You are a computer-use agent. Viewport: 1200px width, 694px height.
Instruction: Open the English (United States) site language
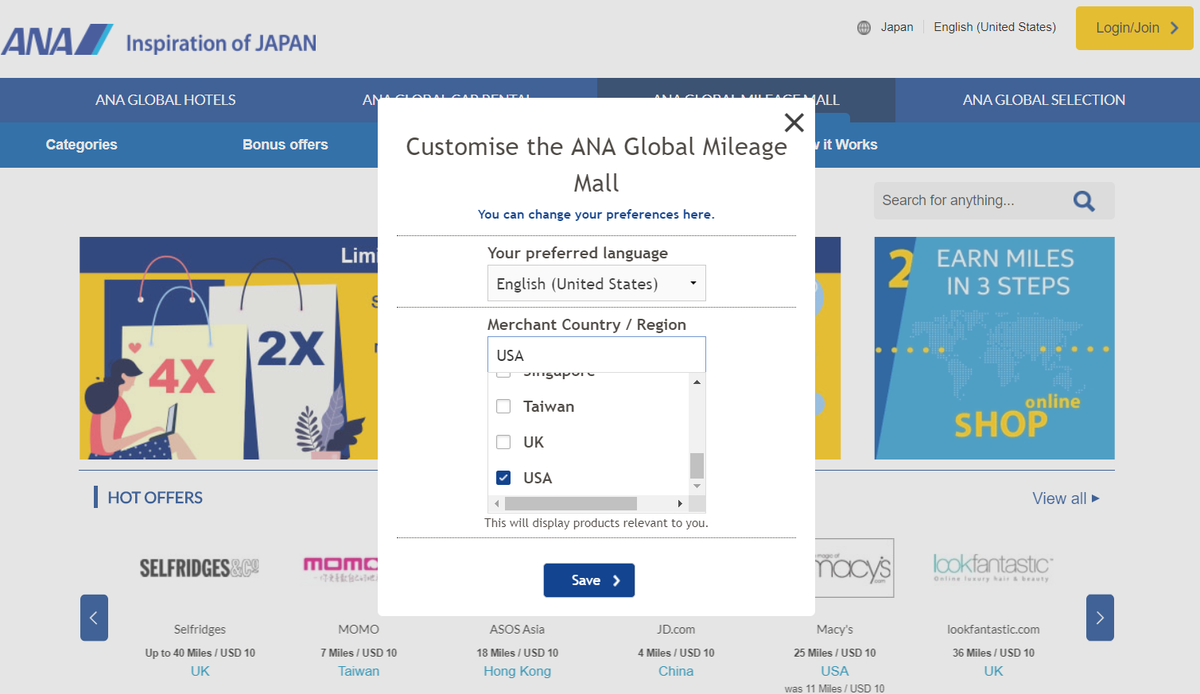[995, 28]
